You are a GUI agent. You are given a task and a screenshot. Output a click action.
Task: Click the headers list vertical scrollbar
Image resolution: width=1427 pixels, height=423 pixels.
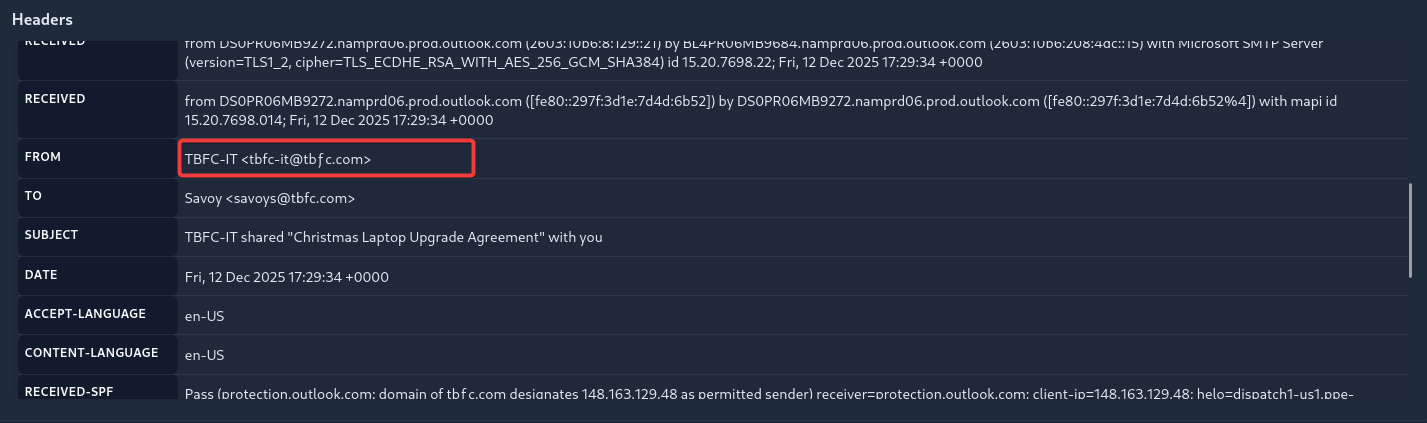(1410, 230)
